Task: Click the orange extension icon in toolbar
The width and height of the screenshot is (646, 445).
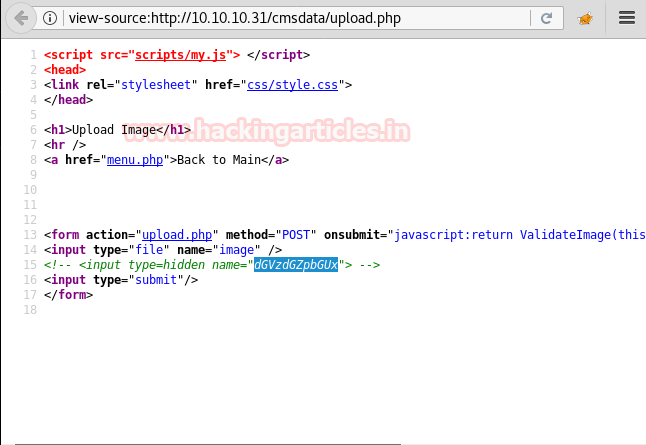Action: [x=585, y=18]
